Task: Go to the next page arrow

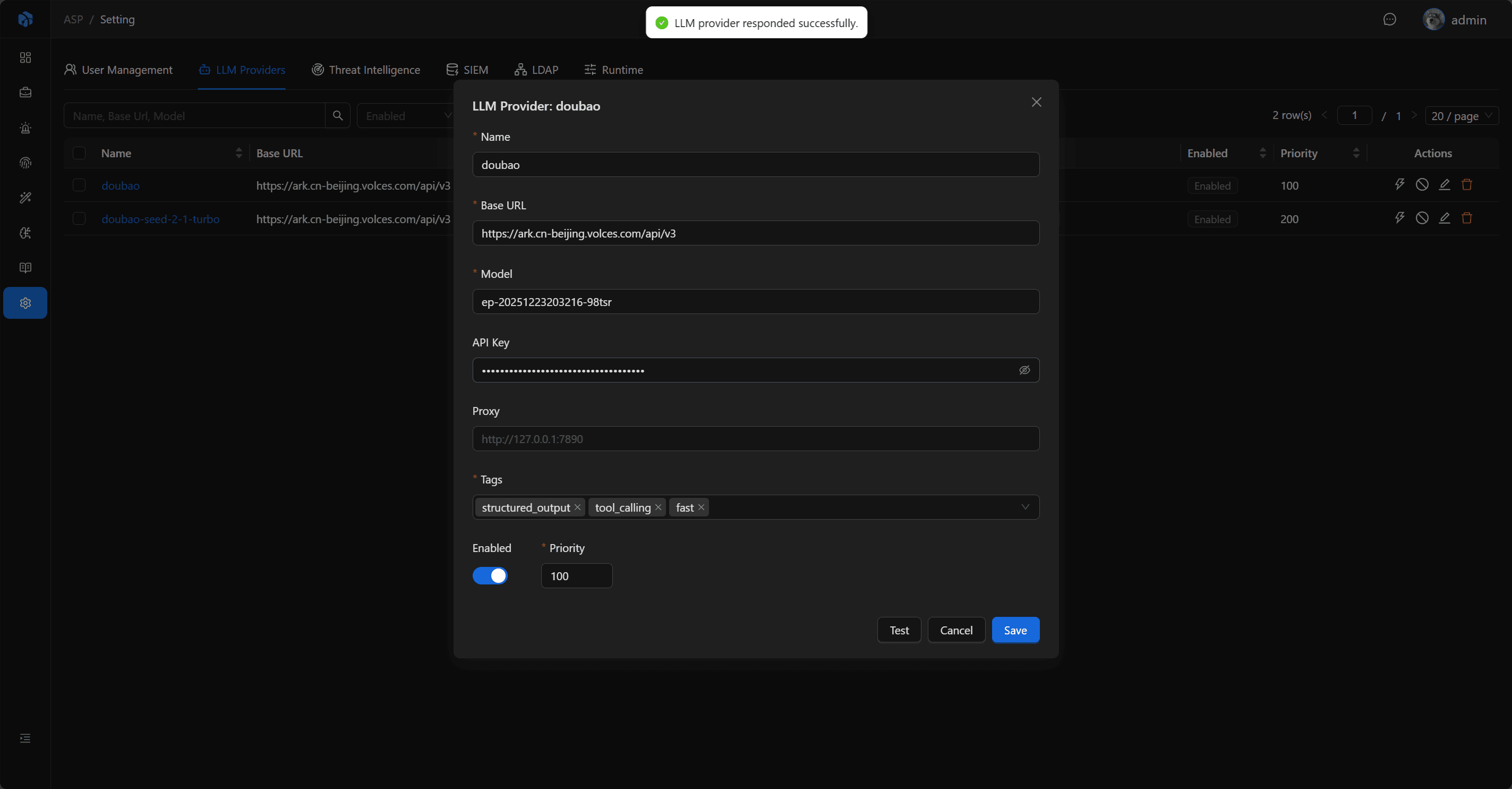Action: tap(1414, 116)
